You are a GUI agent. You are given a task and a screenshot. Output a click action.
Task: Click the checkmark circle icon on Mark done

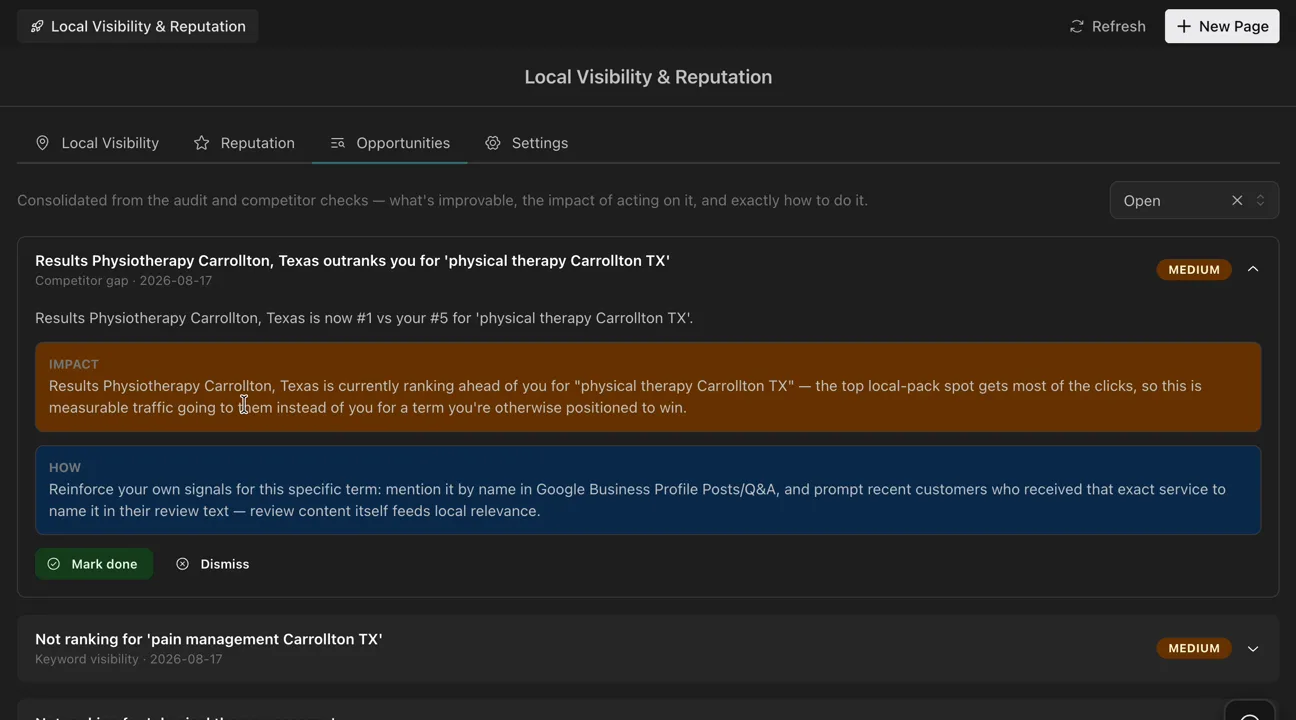[x=54, y=564]
